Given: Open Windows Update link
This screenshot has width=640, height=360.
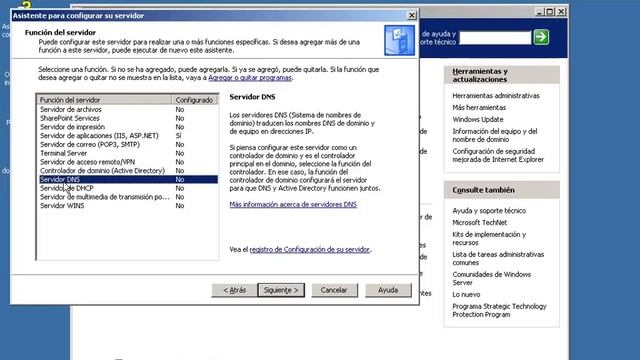Looking at the screenshot, I should coord(478,120).
